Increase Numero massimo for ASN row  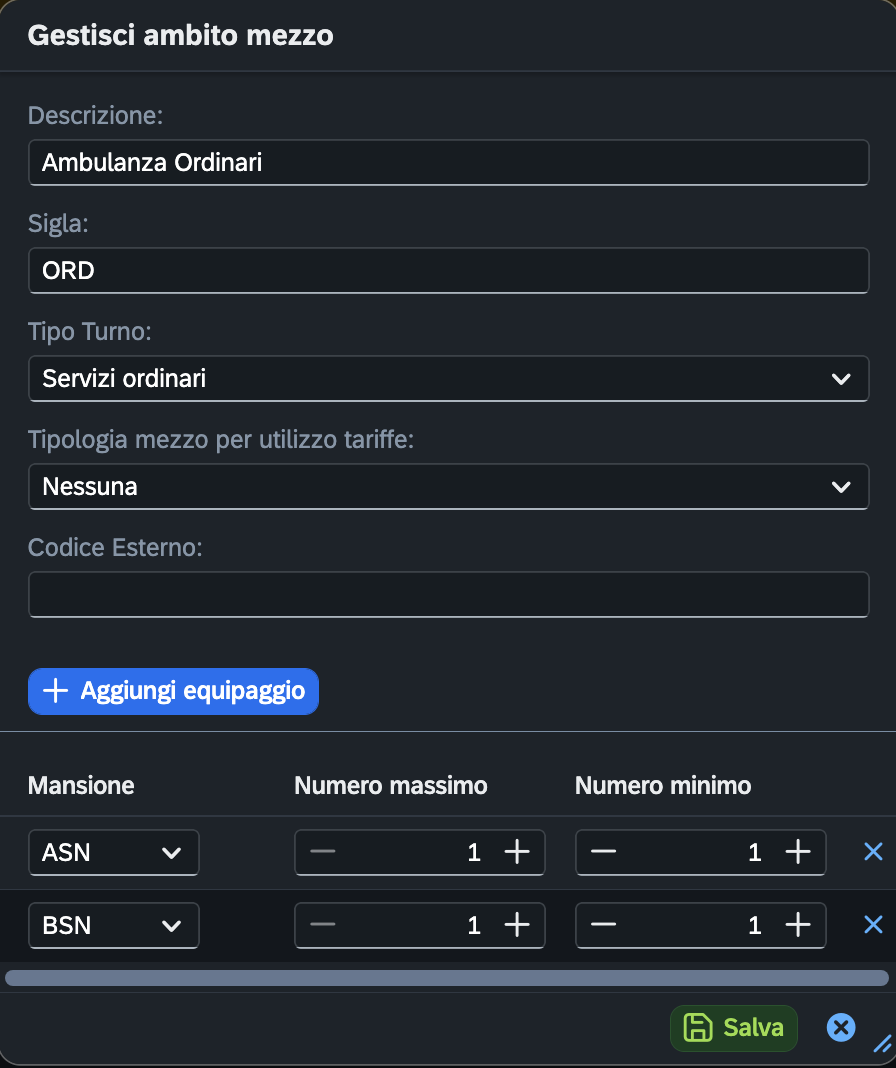(x=516, y=852)
